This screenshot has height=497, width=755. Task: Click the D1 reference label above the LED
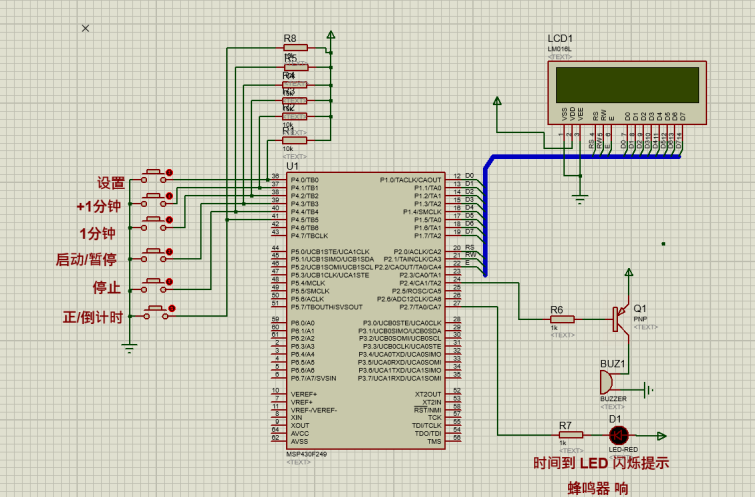tap(615, 419)
